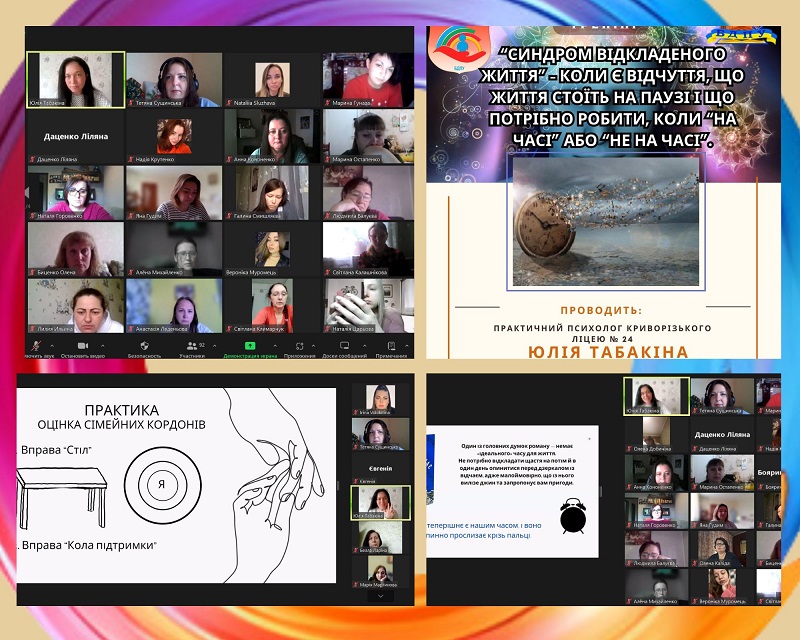Click participant count 92 in toolbar
The height and width of the screenshot is (640, 800).
[202, 344]
